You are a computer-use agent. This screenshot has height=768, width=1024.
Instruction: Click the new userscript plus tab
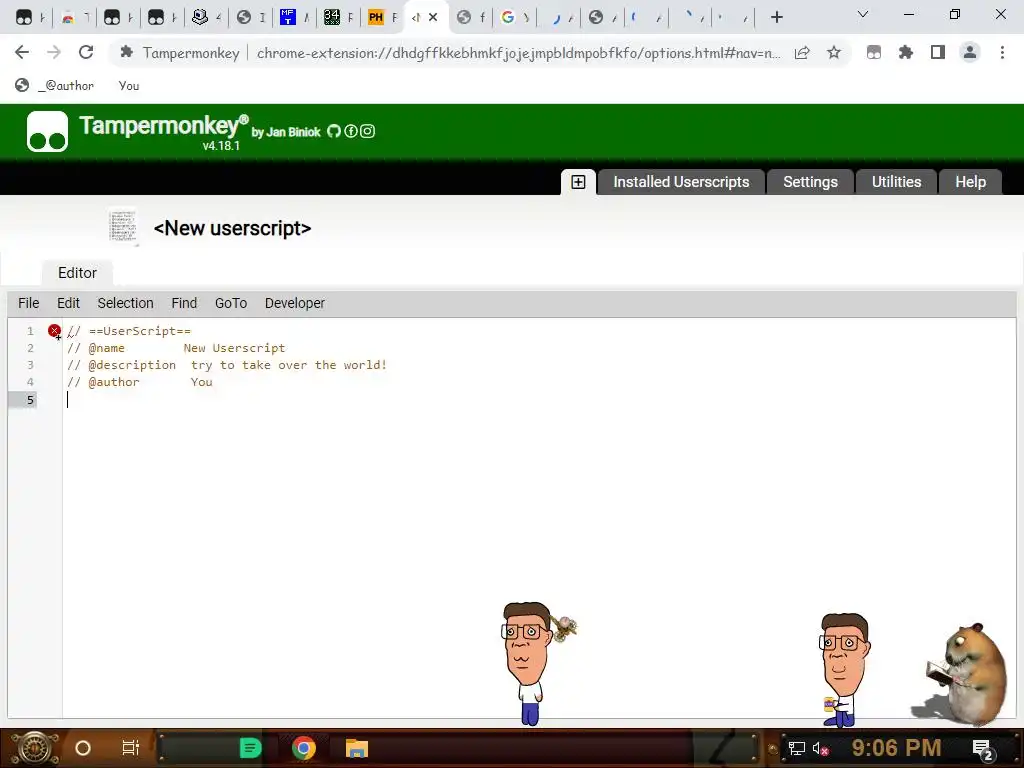[x=578, y=182]
